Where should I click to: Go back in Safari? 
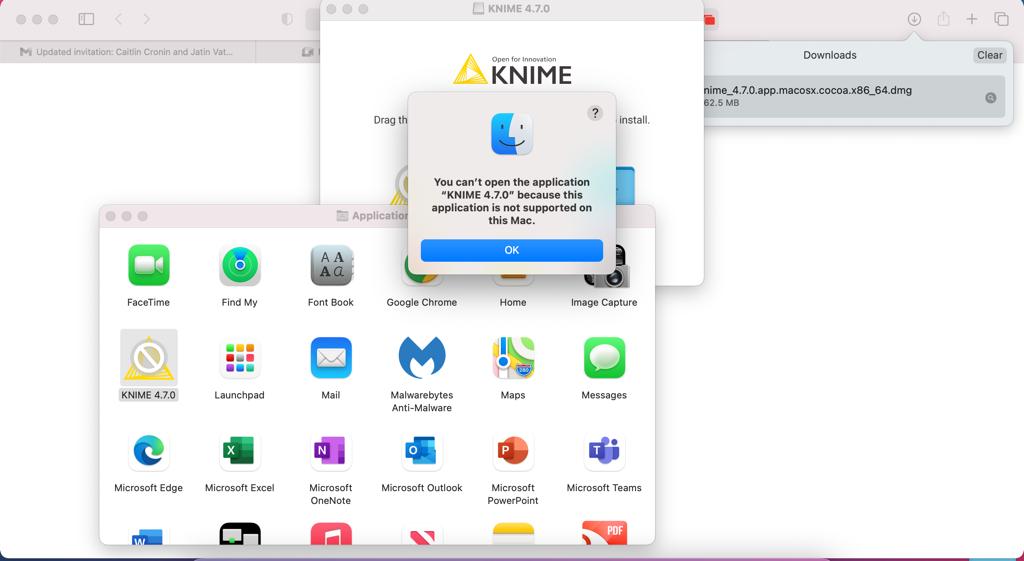pyautogui.click(x=118, y=19)
